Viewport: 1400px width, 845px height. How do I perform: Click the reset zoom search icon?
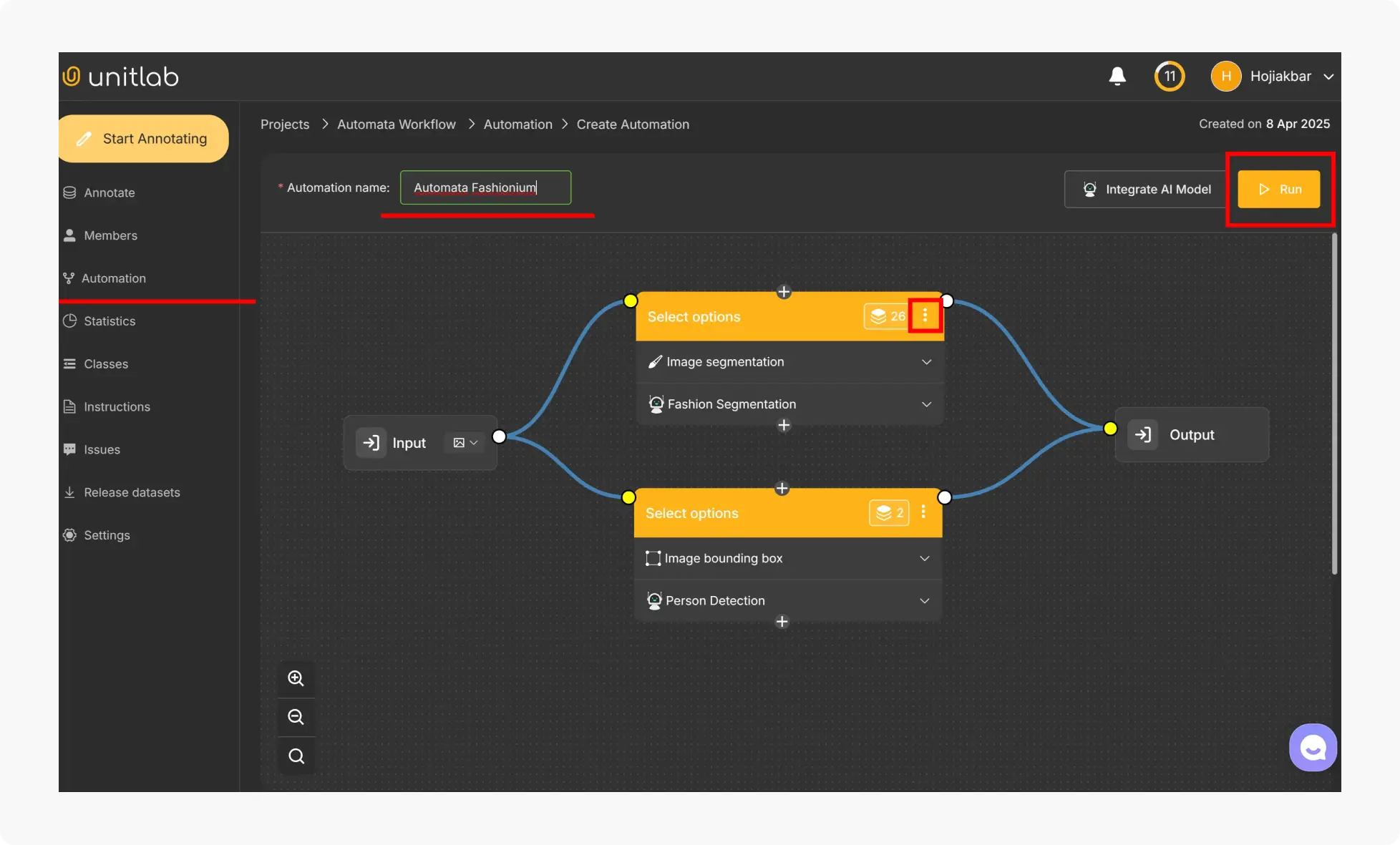tap(296, 756)
